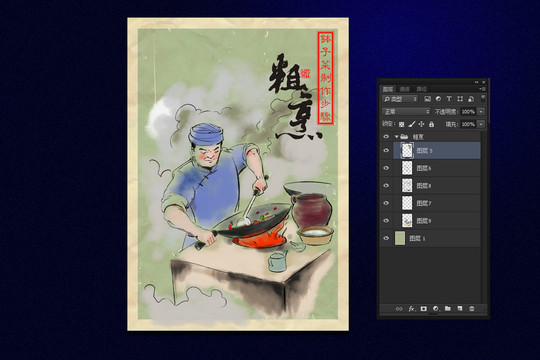The image size is (540, 360).
Task: Open the fx layer style menu
Action: [411, 309]
